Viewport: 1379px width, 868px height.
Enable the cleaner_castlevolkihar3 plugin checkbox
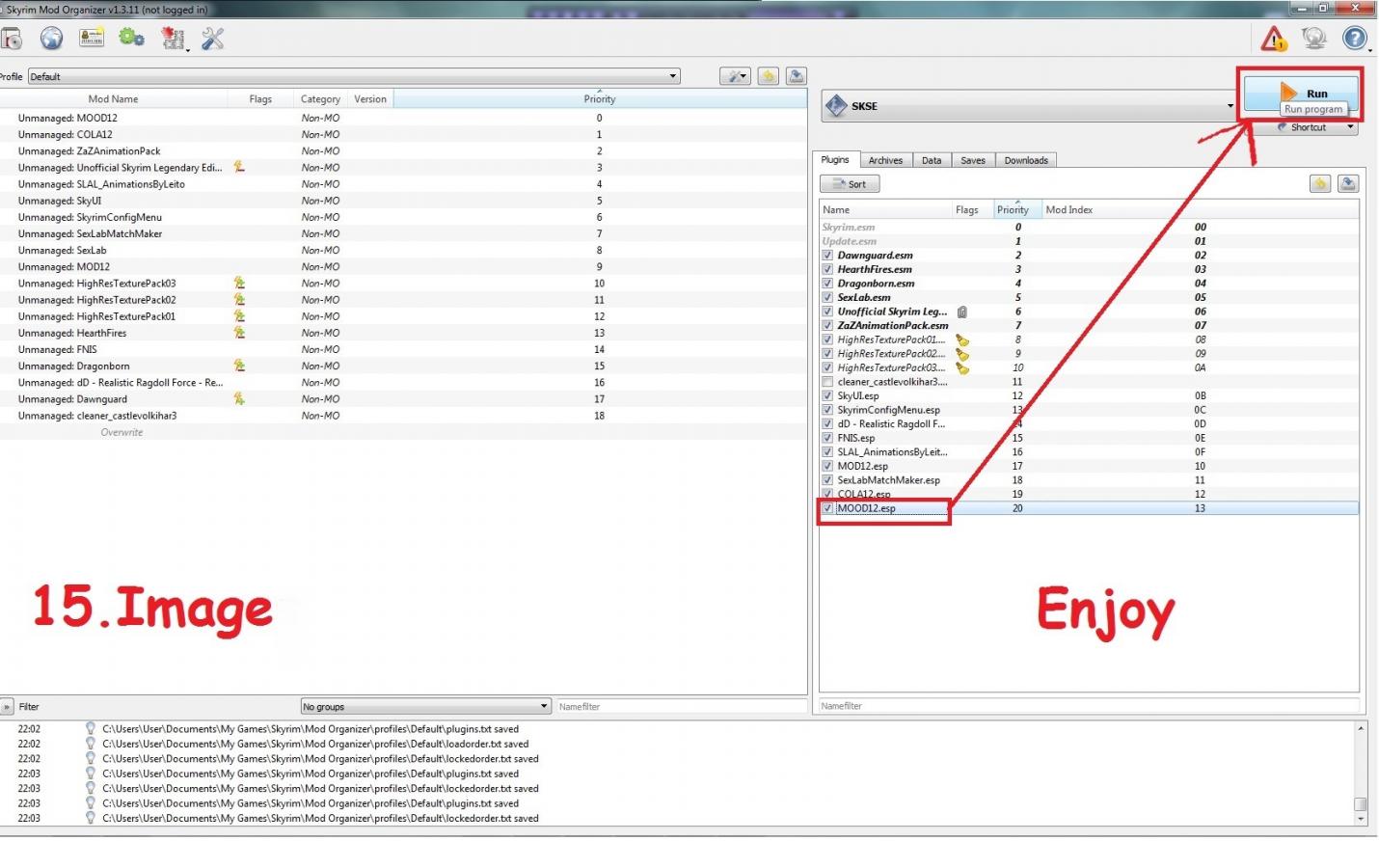827,382
